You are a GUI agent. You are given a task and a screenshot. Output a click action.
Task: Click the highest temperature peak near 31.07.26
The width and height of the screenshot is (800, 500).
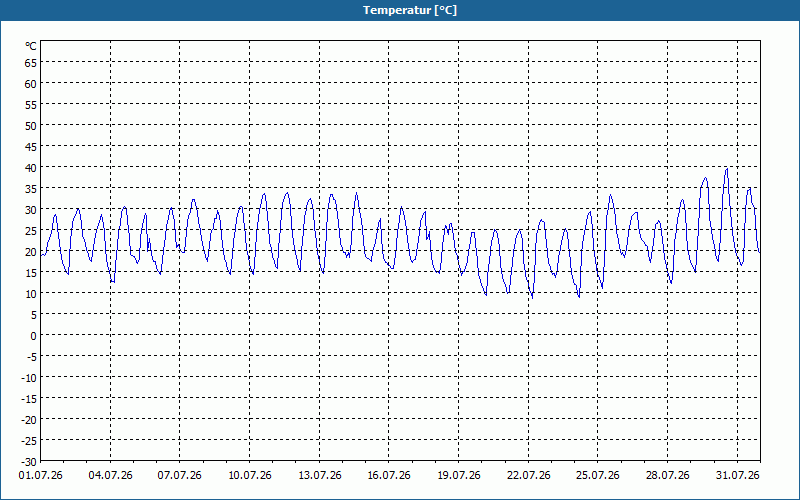pyautogui.click(x=727, y=168)
